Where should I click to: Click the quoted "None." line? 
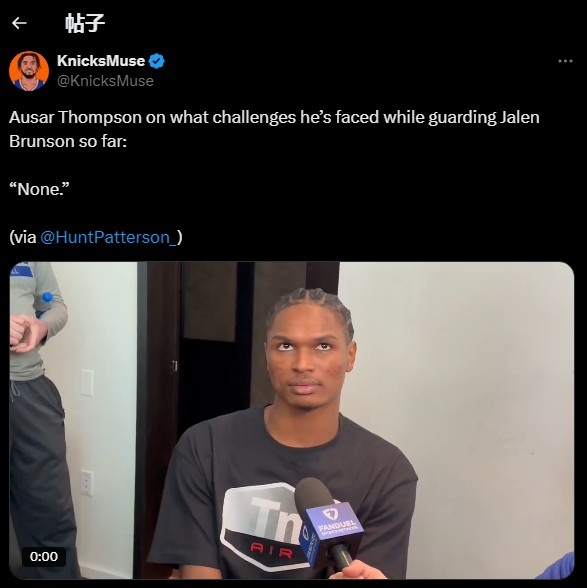pos(39,189)
